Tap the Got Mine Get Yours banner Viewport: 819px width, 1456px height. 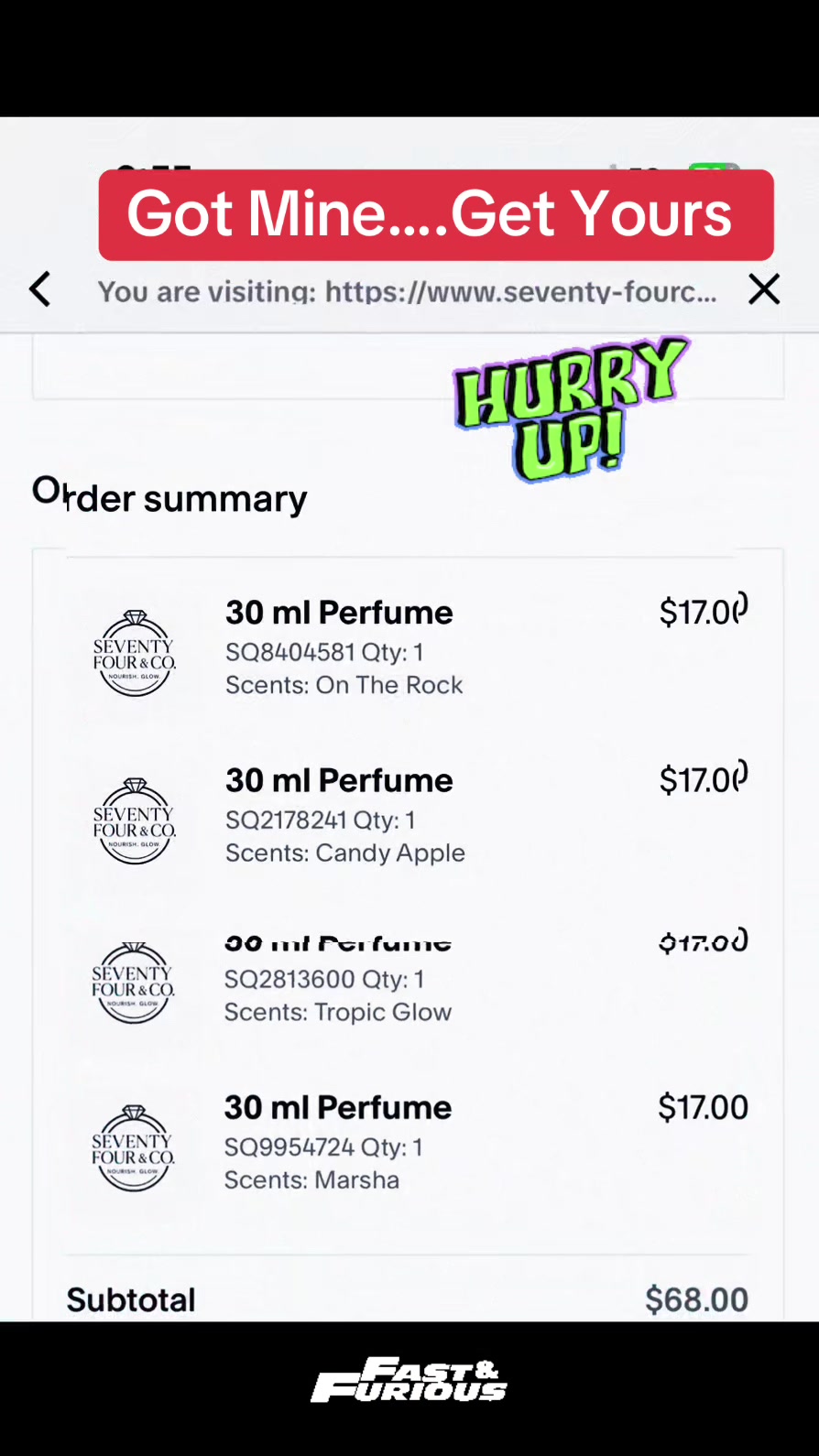coord(436,215)
